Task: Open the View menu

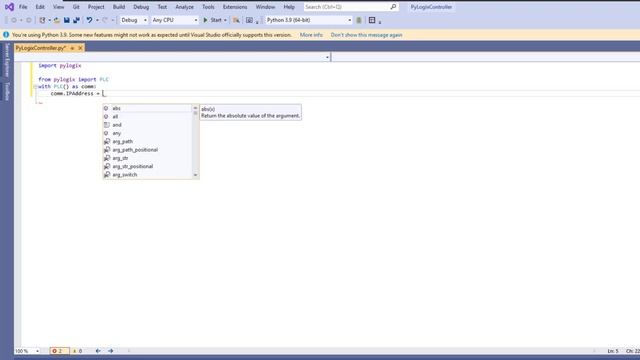Action: (58, 7)
